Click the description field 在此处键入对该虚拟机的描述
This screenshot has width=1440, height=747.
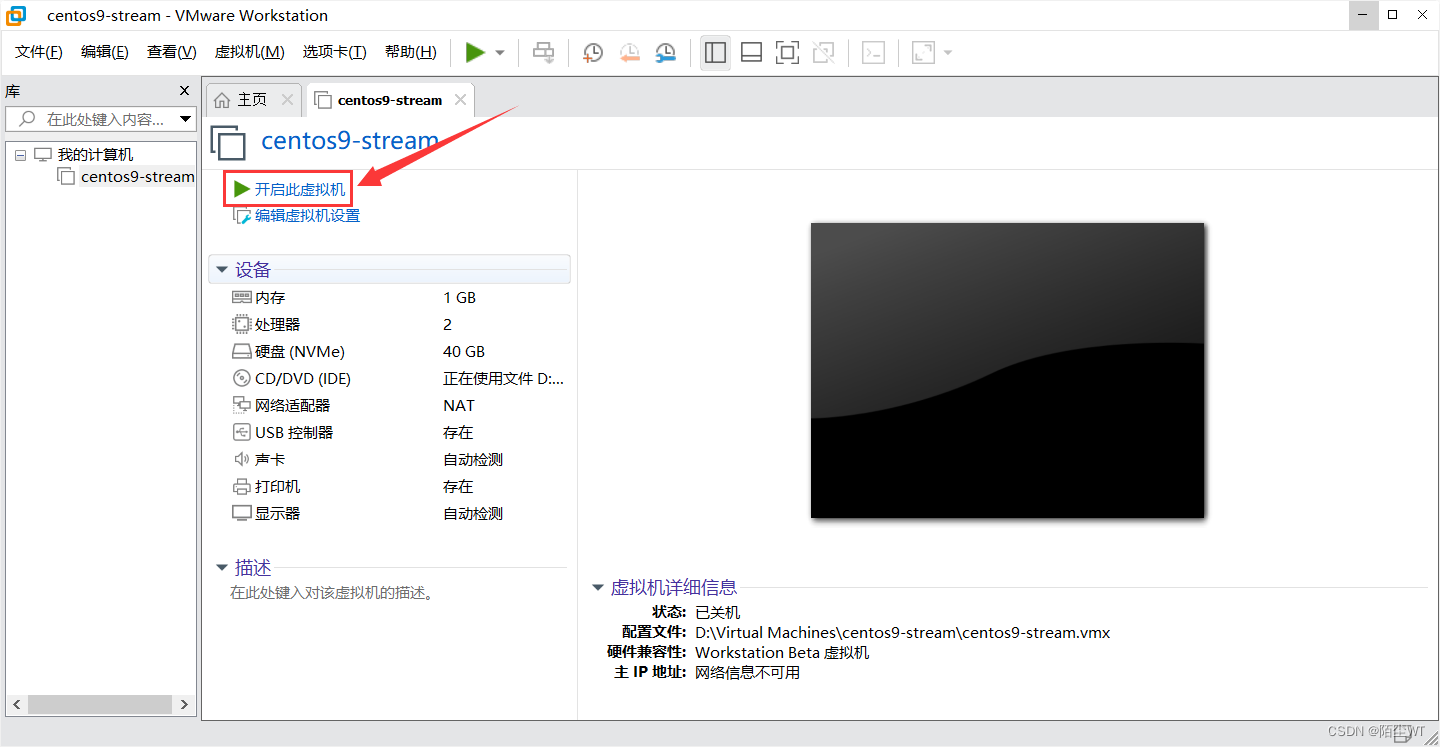point(331,593)
